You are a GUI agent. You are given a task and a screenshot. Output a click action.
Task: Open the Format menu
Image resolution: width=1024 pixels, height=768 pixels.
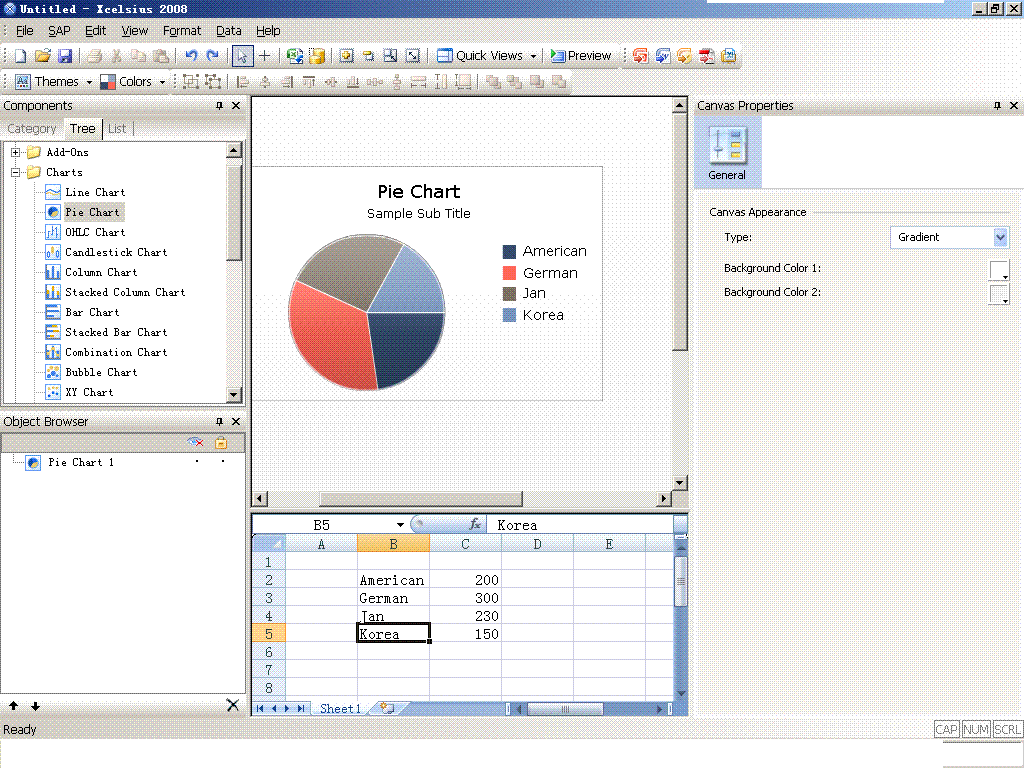click(x=181, y=30)
